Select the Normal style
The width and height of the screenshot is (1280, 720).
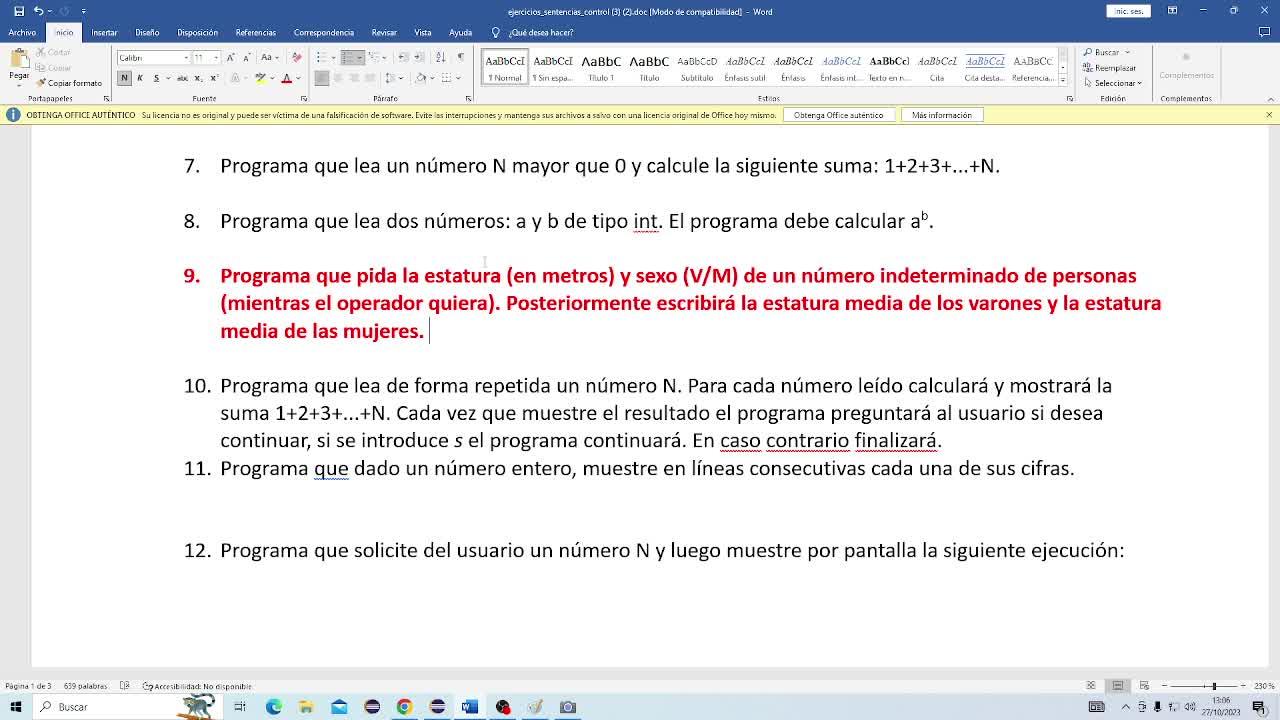click(x=505, y=67)
